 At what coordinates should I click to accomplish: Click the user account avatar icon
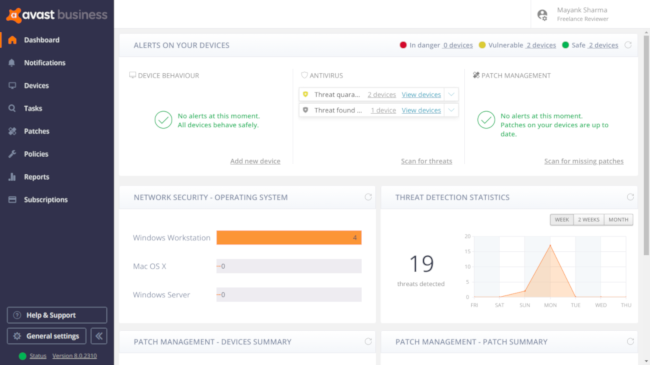pyautogui.click(x=542, y=15)
